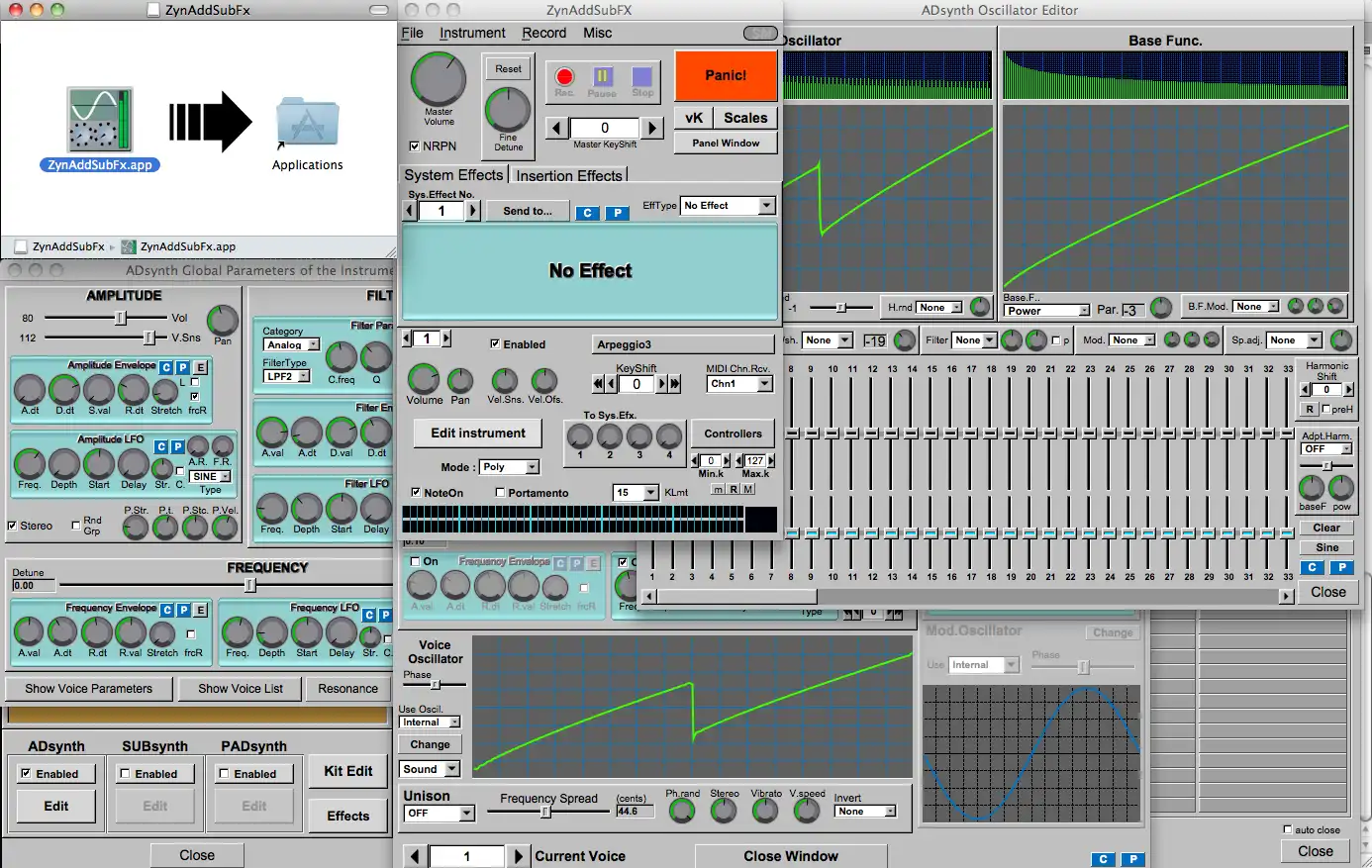Click the Pause recording icon

tap(602, 78)
